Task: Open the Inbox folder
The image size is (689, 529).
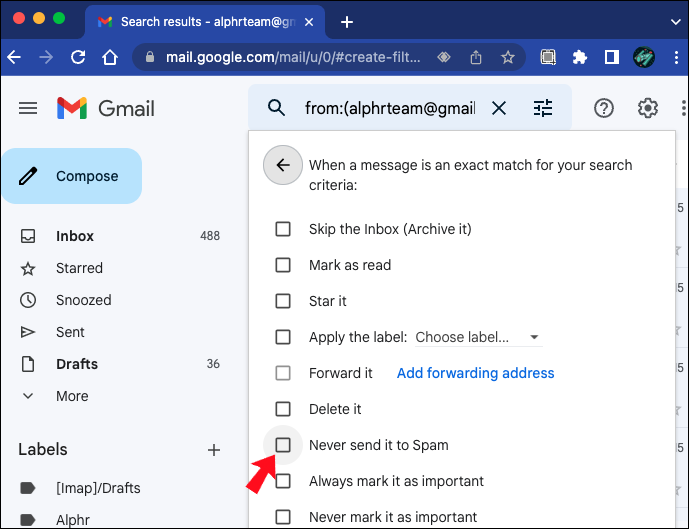Action: coord(75,236)
